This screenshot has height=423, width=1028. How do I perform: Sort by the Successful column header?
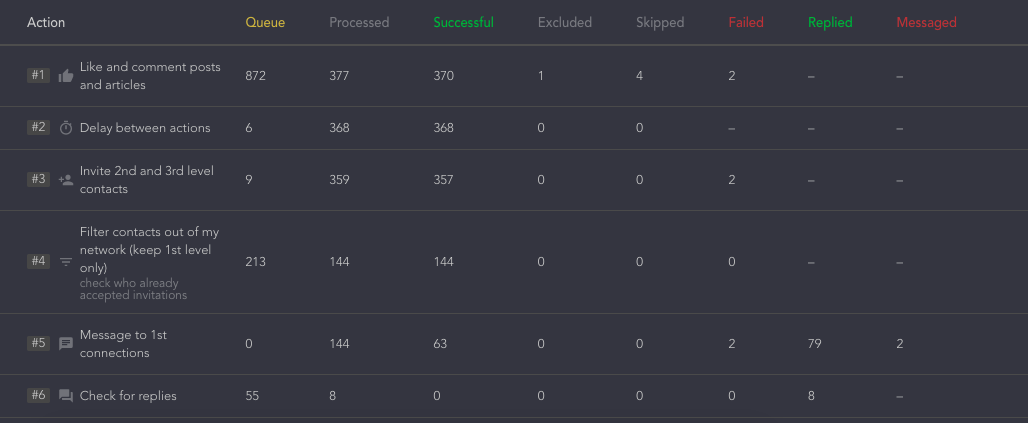(x=464, y=22)
